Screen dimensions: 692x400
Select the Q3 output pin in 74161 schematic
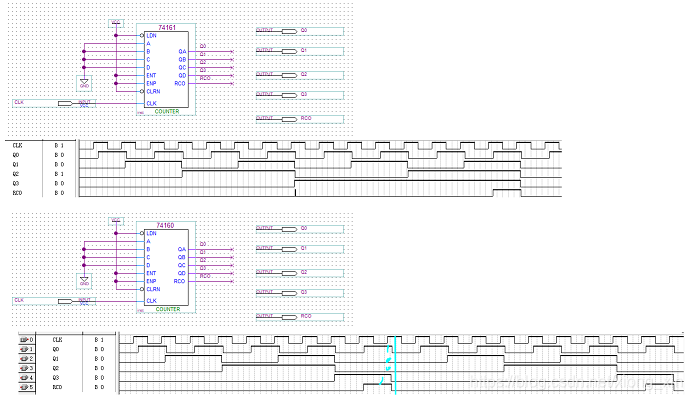289,95
